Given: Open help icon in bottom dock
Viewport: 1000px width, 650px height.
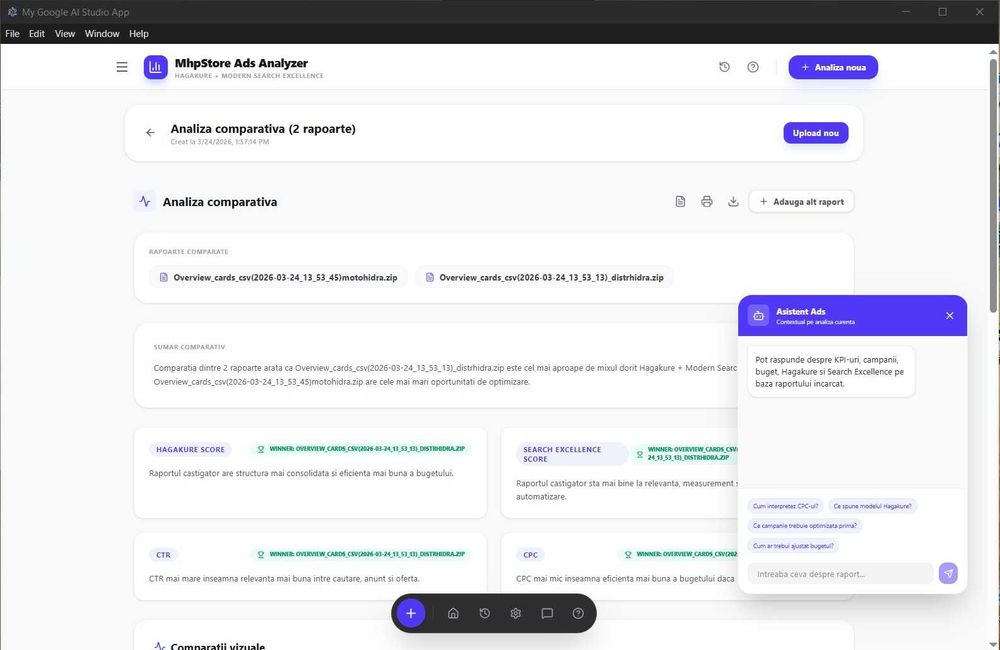Looking at the screenshot, I should tap(578, 613).
